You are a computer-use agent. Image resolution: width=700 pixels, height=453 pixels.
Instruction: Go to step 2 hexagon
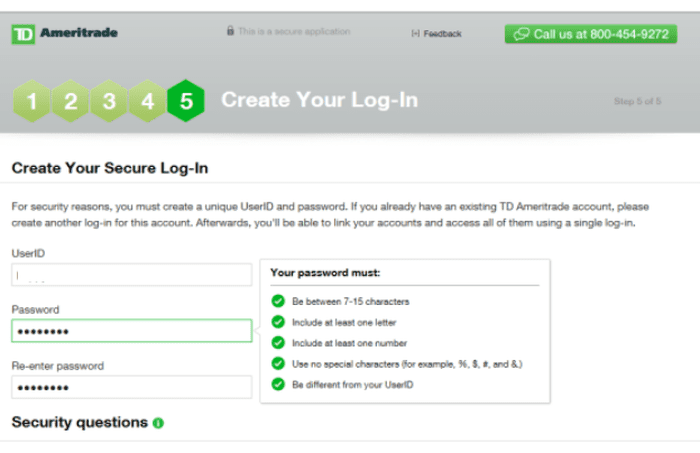click(x=71, y=101)
